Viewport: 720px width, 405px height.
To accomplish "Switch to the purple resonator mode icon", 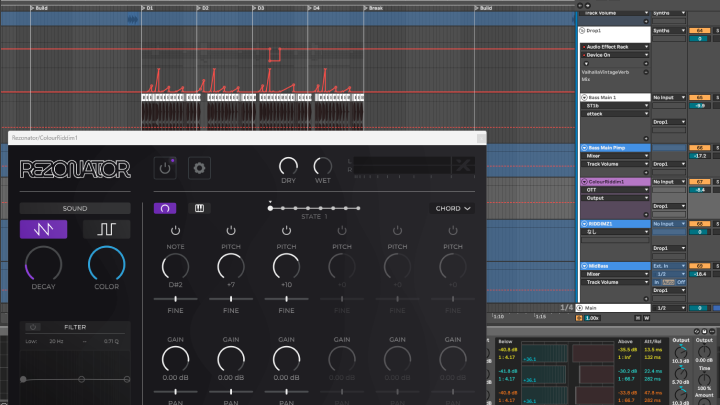I will point(165,208).
